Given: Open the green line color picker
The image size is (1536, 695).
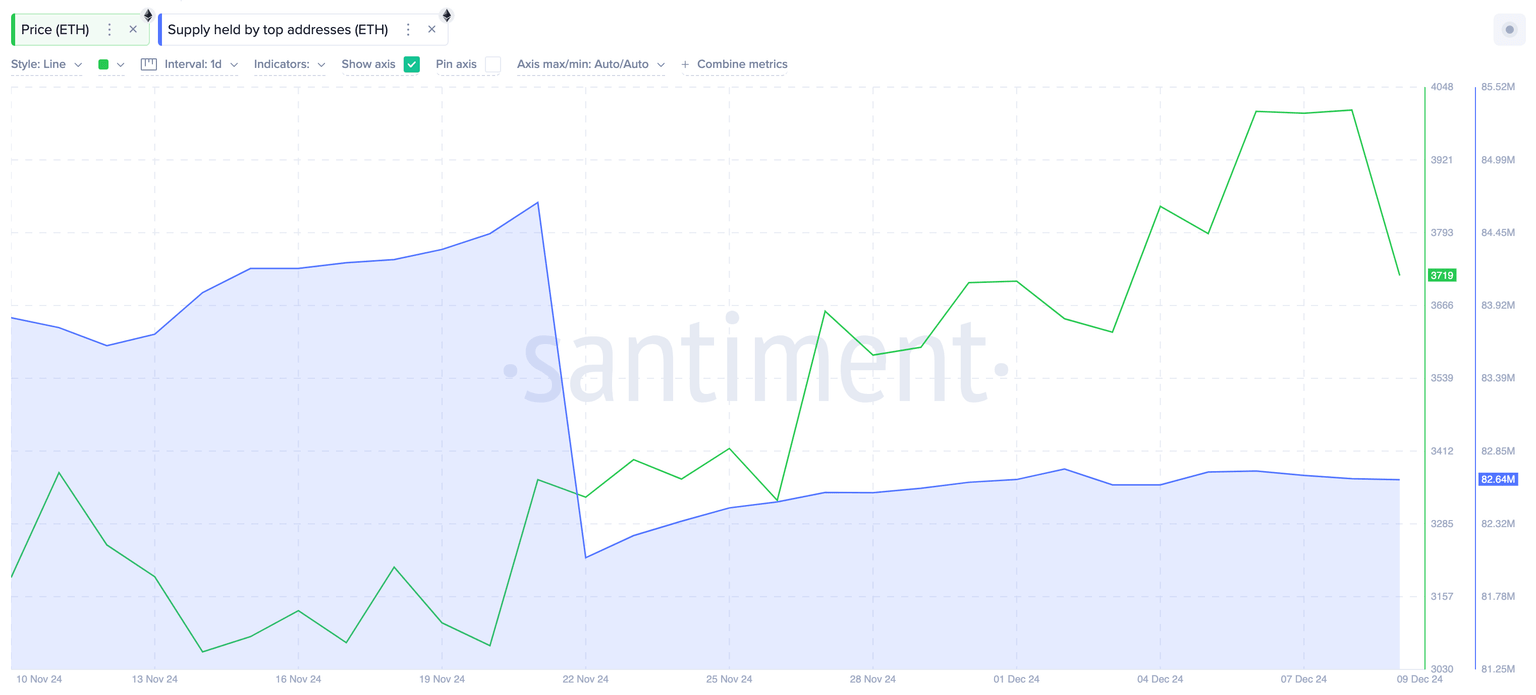Looking at the screenshot, I should (110, 64).
